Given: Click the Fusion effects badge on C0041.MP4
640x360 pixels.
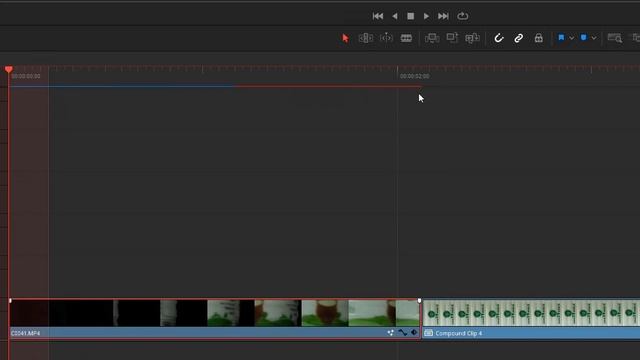Looking at the screenshot, I should [x=391, y=333].
